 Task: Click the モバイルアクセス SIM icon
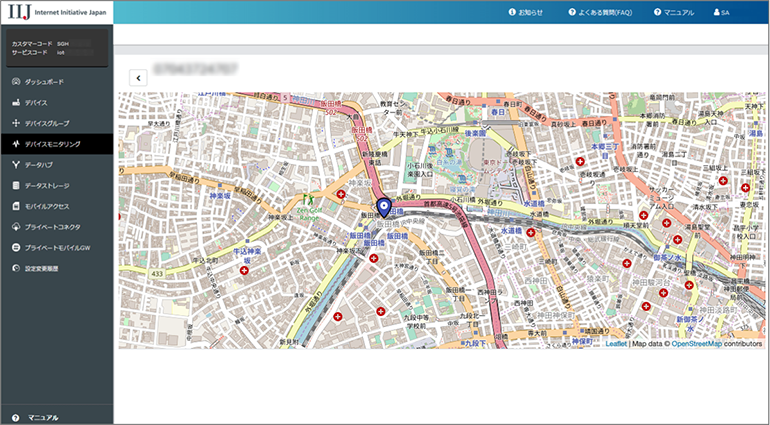[16, 206]
